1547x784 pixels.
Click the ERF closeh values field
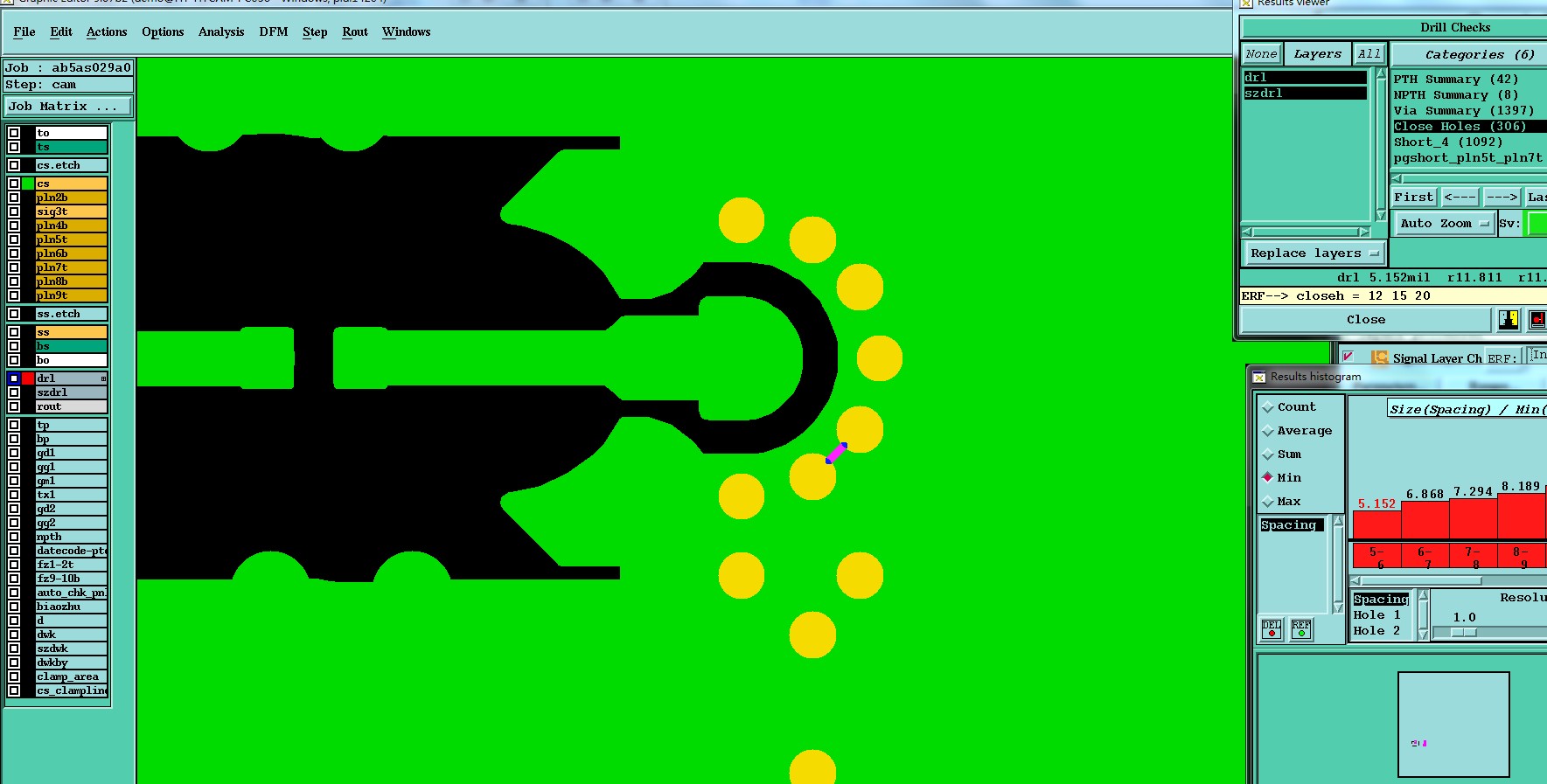[x=1393, y=296]
